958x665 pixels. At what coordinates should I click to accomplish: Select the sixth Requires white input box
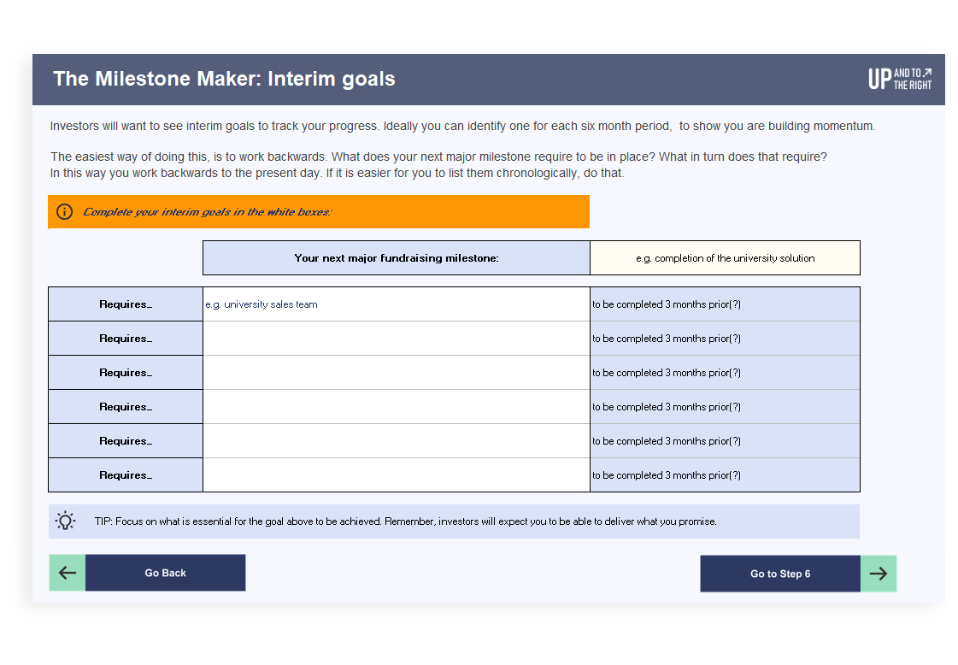(x=396, y=475)
